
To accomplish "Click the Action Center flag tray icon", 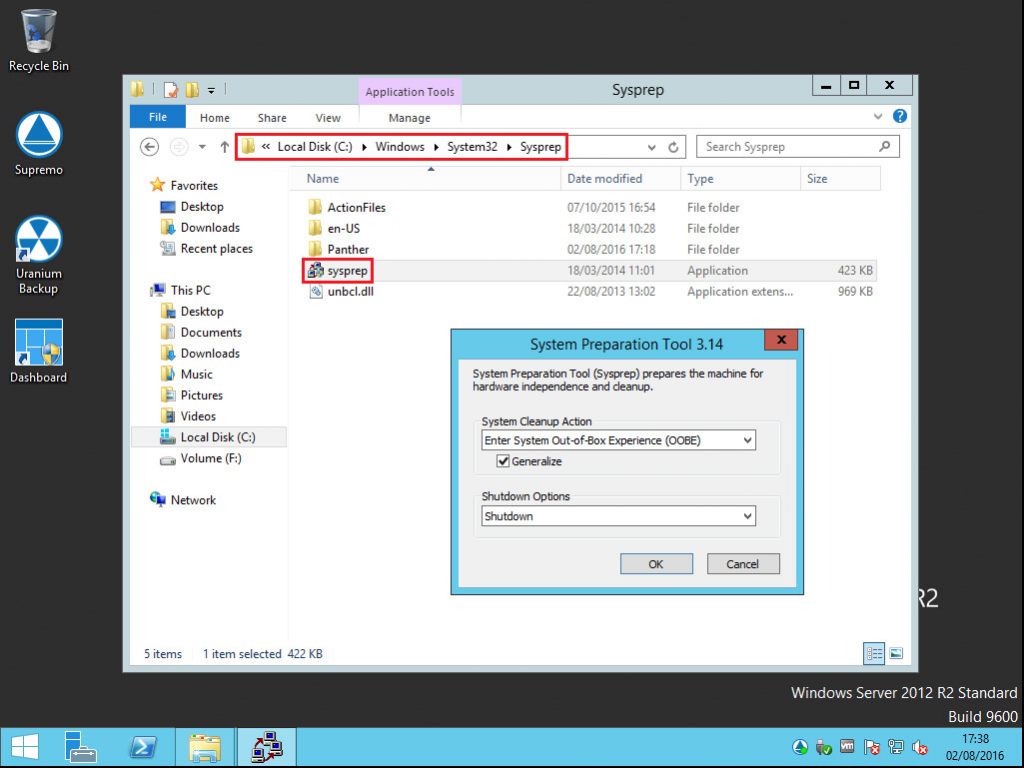I will [x=872, y=747].
